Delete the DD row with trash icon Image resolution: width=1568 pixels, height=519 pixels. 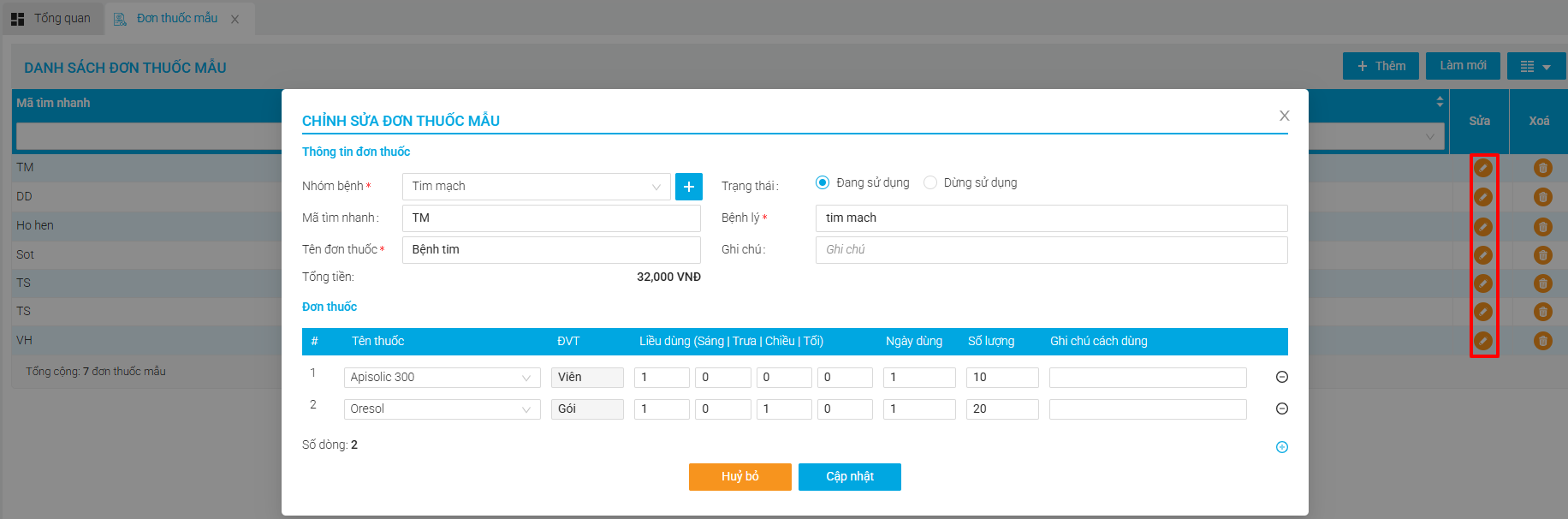click(x=1543, y=197)
